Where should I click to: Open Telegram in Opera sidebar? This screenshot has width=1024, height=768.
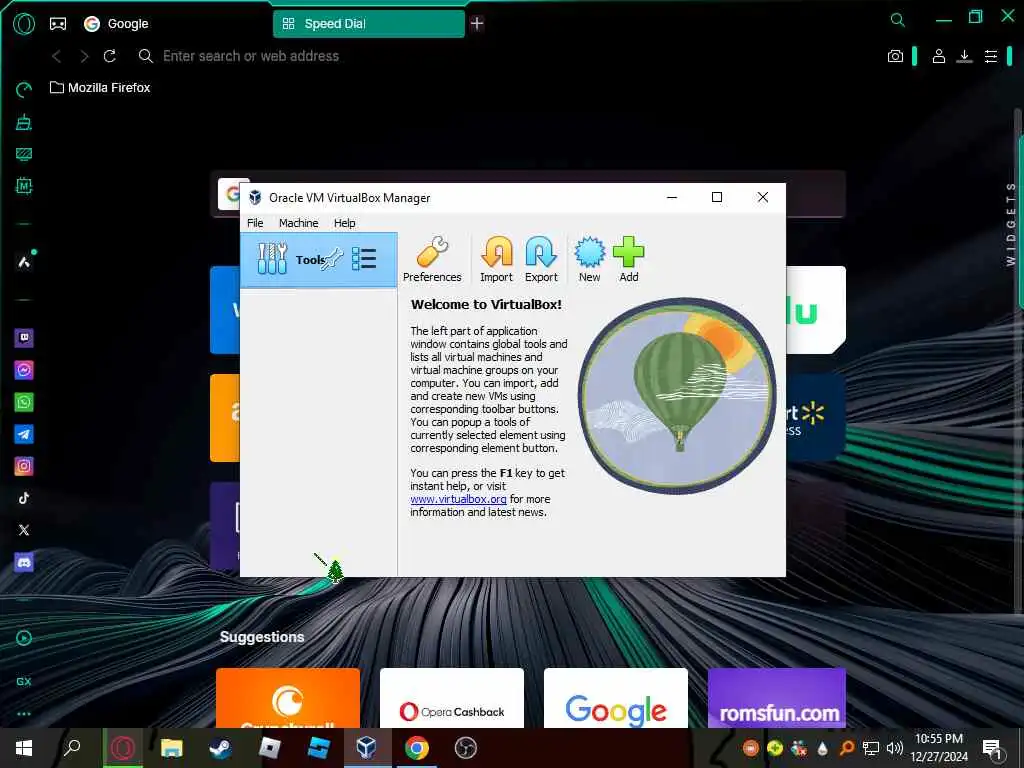(x=24, y=434)
